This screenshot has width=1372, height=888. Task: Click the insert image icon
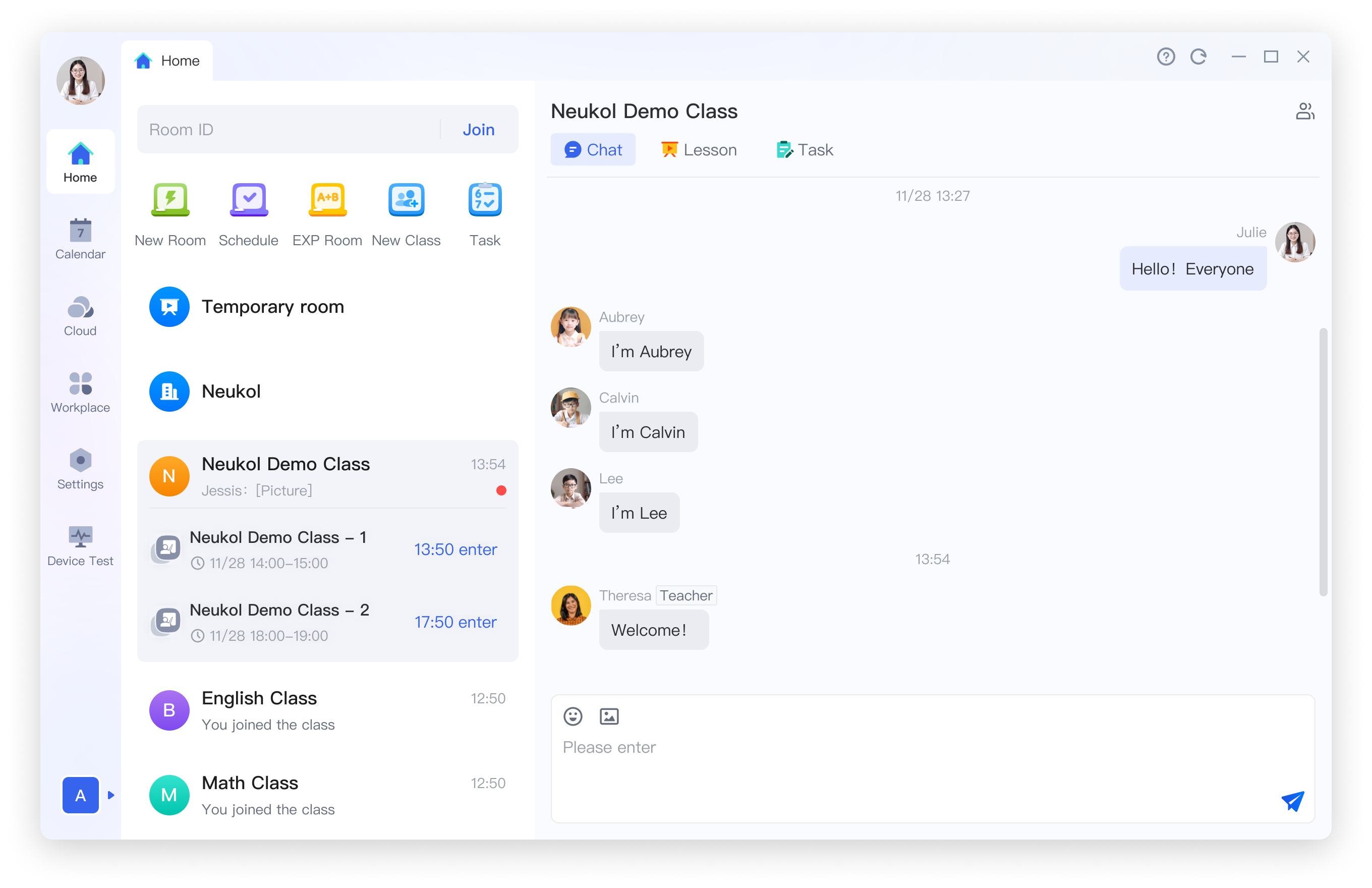(x=609, y=716)
